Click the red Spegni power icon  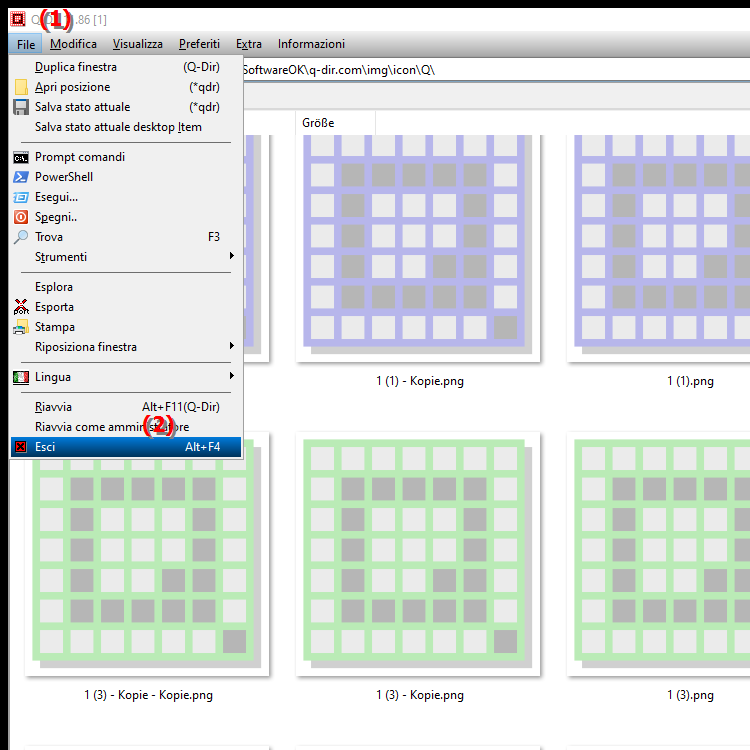pos(21,217)
